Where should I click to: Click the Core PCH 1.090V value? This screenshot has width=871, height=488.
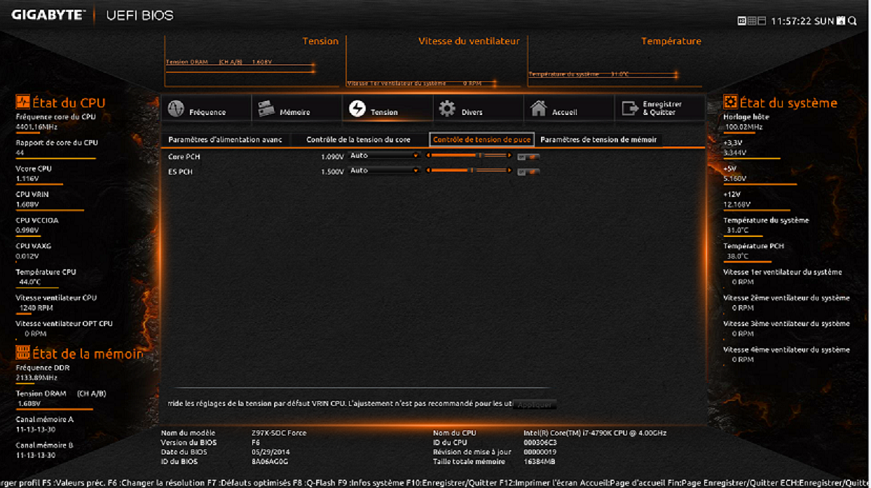pyautogui.click(x=332, y=157)
